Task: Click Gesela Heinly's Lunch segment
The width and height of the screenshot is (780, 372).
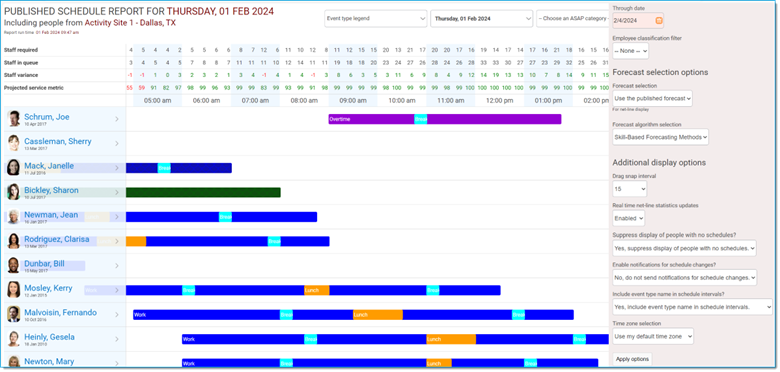Action: [x=451, y=339]
